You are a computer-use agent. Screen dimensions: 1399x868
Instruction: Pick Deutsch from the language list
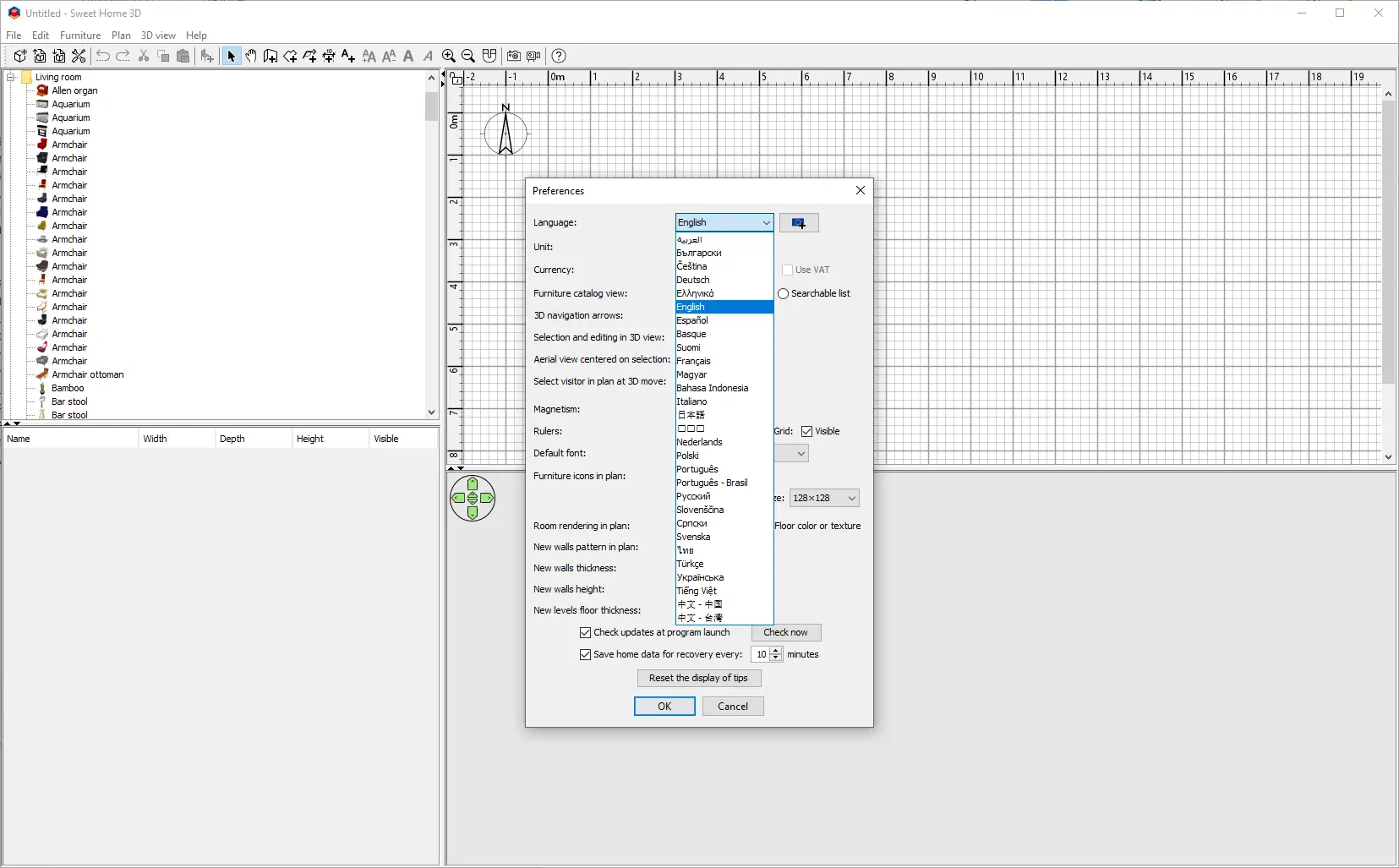(x=724, y=280)
